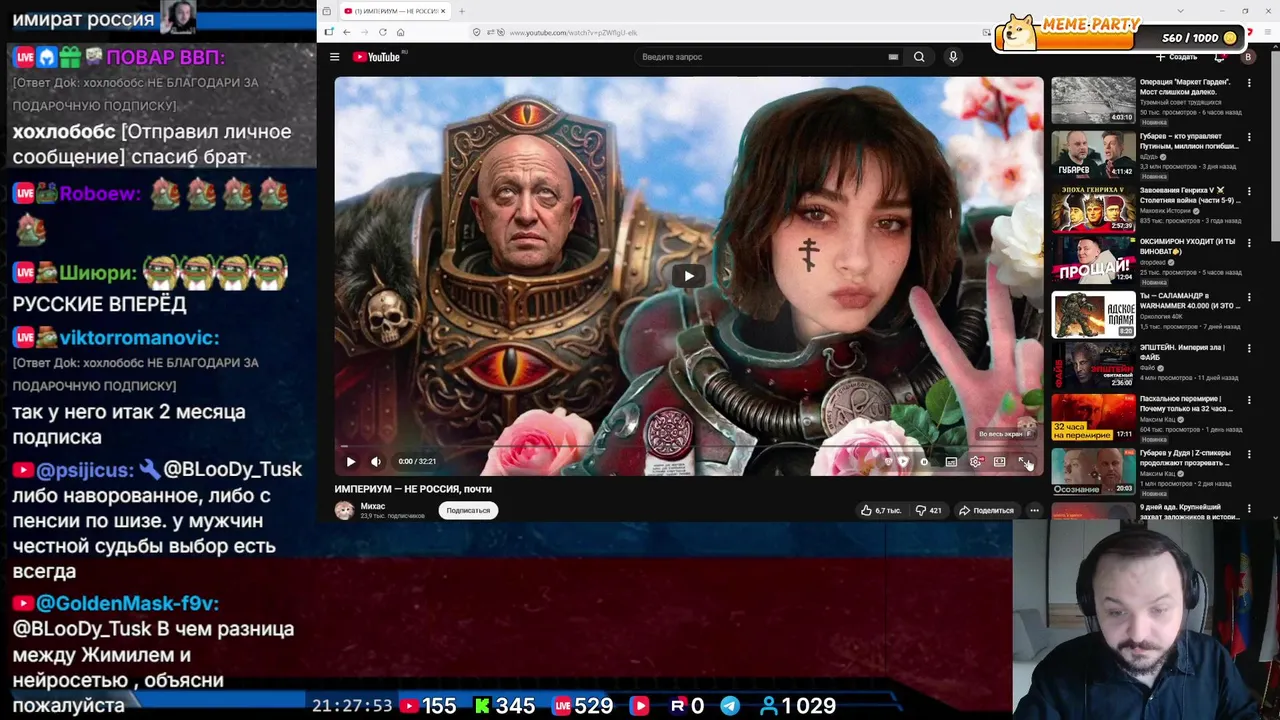Seek on the video progress bar
This screenshot has height=720, width=1280.
[688, 447]
